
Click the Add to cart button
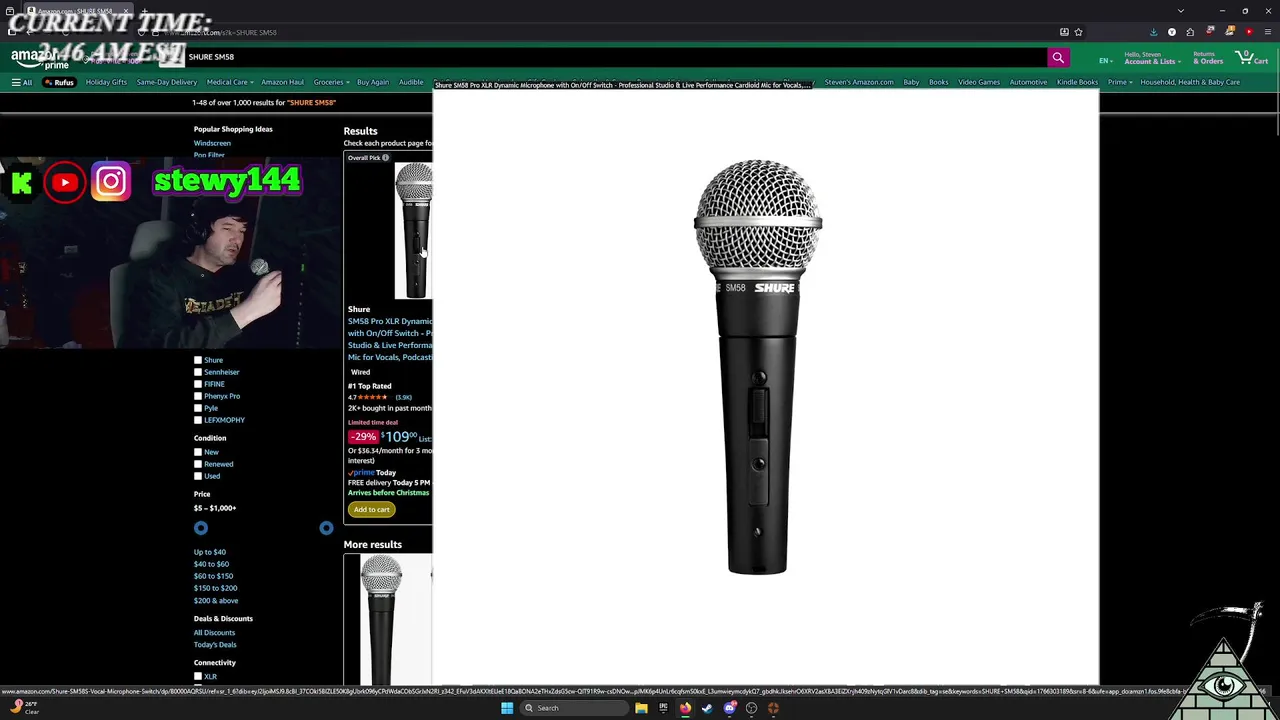coord(371,509)
